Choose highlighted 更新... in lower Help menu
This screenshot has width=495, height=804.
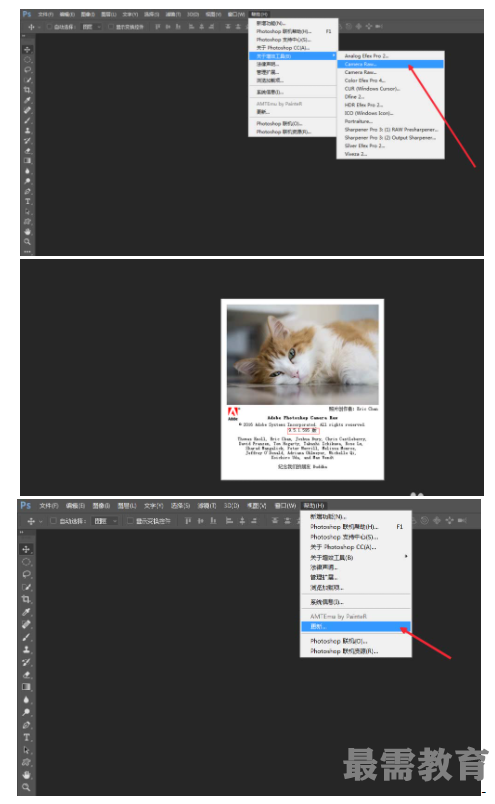(356, 627)
